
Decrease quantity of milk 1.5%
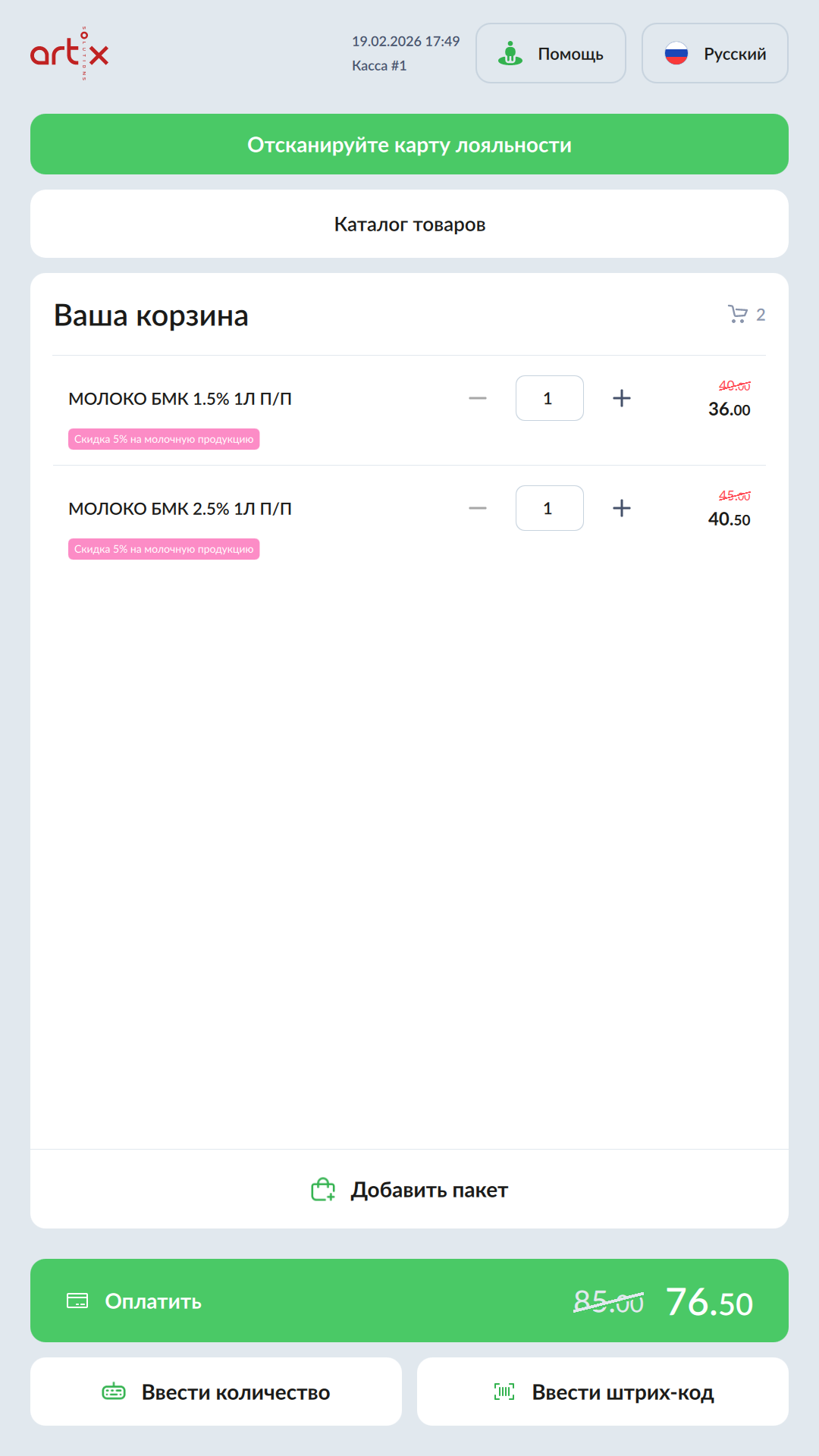(x=478, y=398)
